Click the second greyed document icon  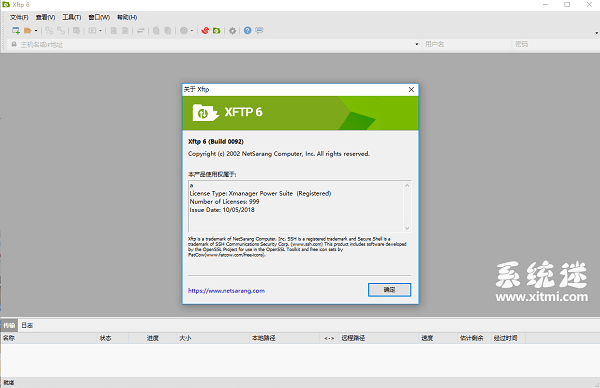click(125, 31)
